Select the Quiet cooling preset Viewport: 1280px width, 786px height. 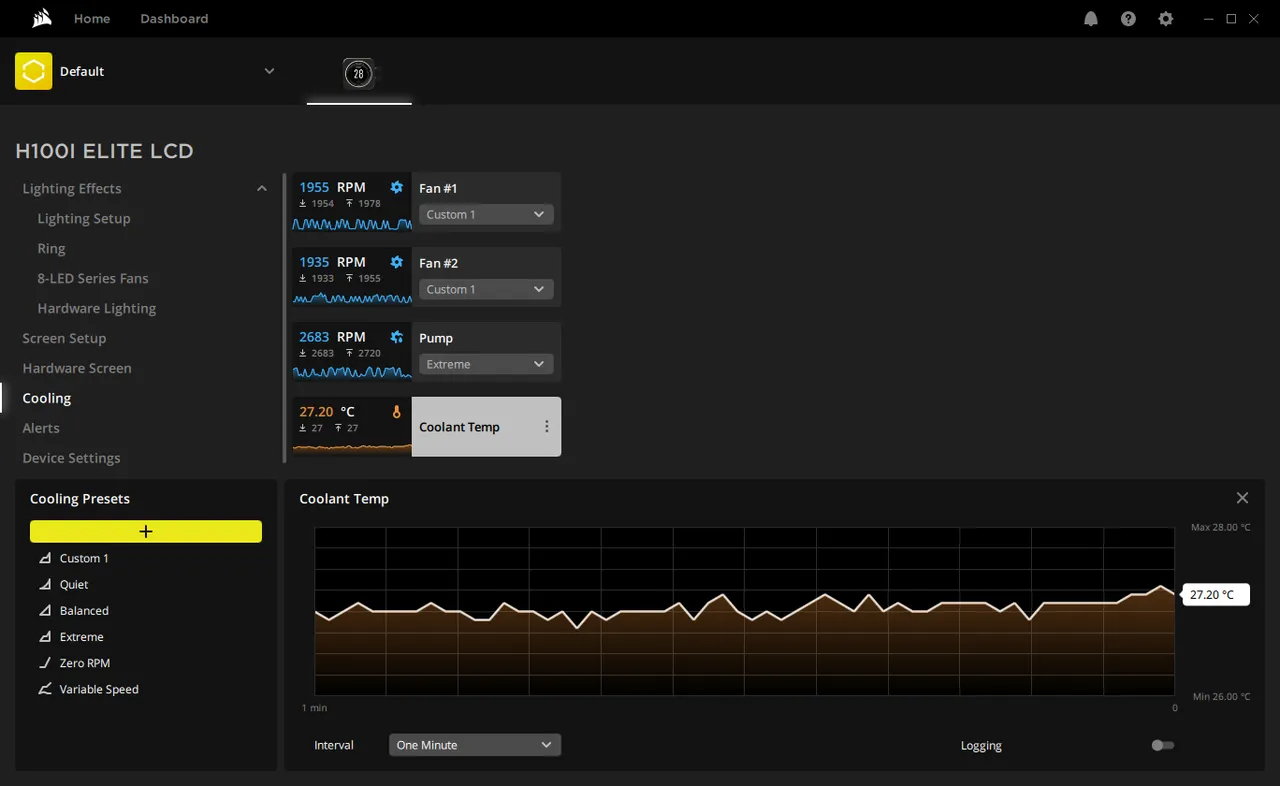[74, 584]
